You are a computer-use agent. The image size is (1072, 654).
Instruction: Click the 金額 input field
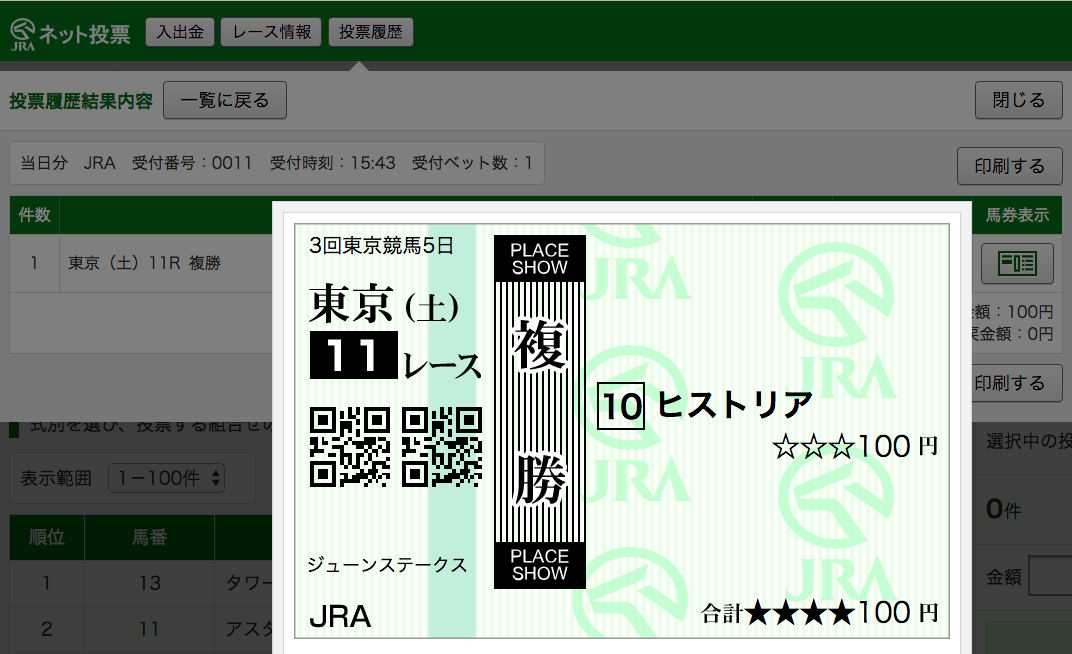pos(1050,577)
